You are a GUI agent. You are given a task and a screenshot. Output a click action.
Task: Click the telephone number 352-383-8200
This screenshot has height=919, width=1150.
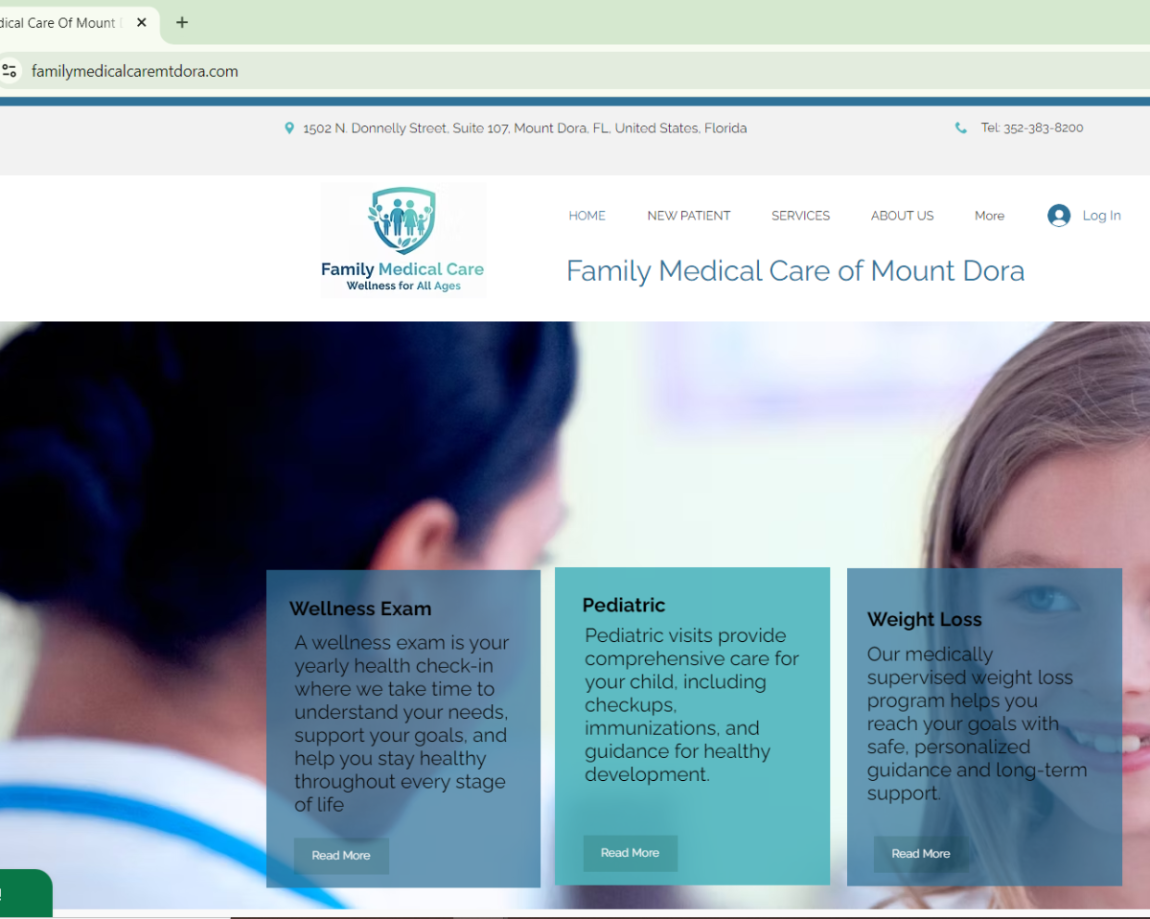1042,128
